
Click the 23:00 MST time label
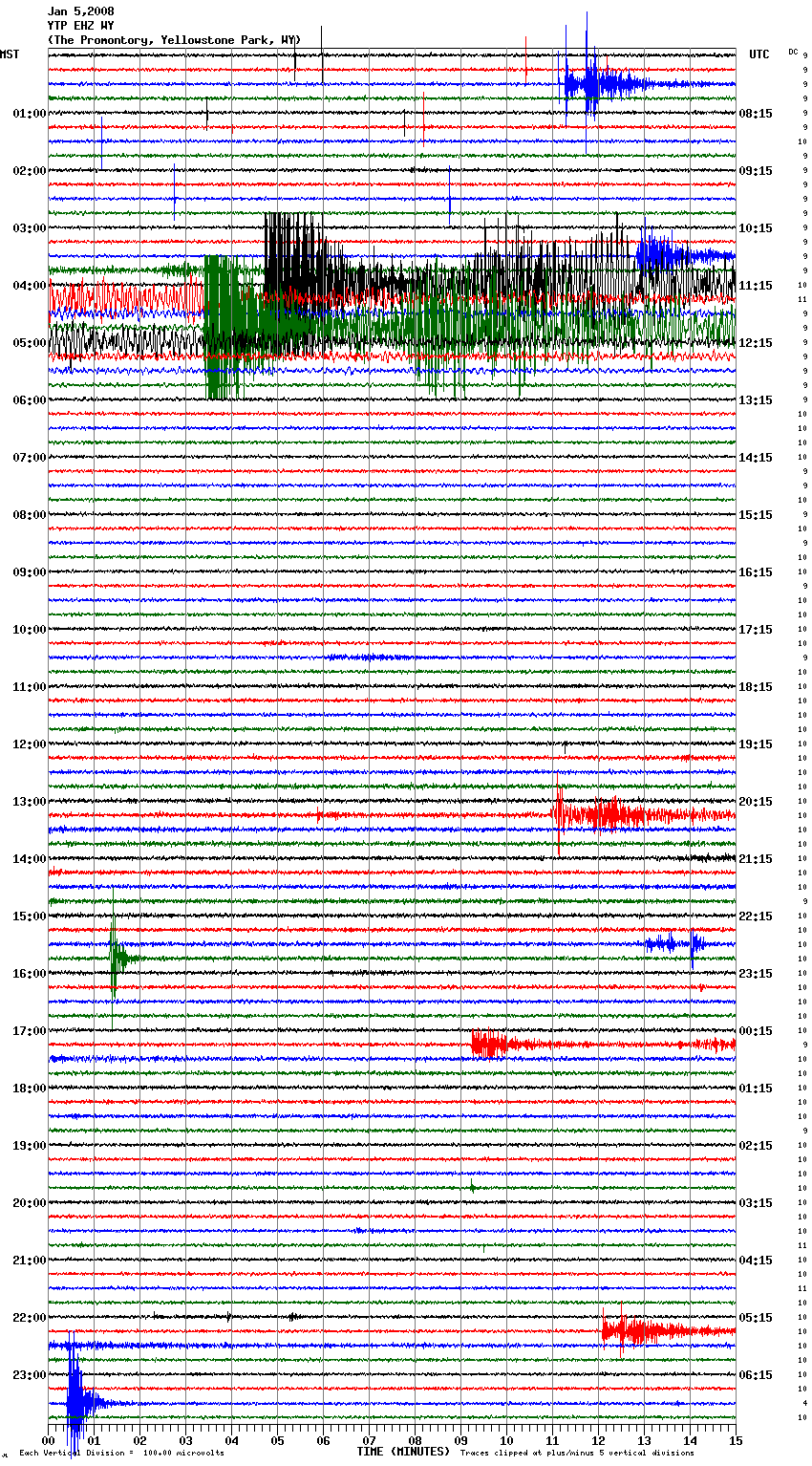pyautogui.click(x=30, y=1375)
